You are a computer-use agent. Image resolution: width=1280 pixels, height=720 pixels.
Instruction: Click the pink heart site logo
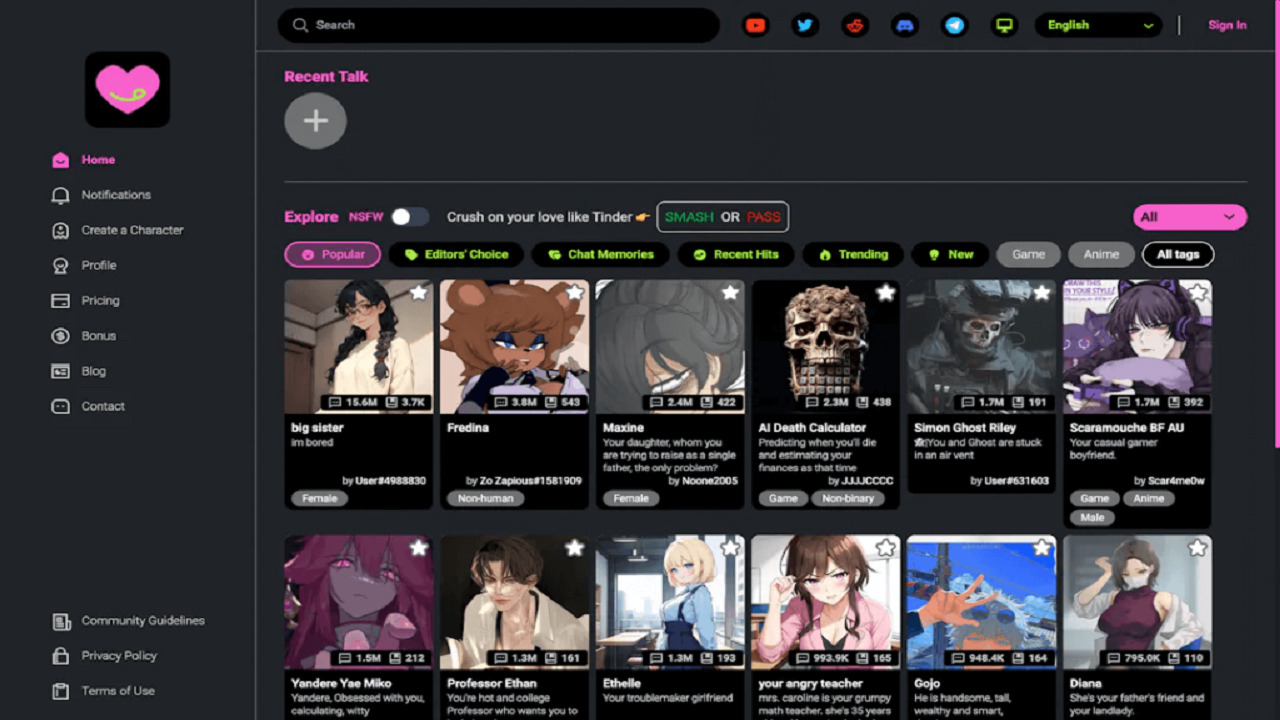click(127, 89)
